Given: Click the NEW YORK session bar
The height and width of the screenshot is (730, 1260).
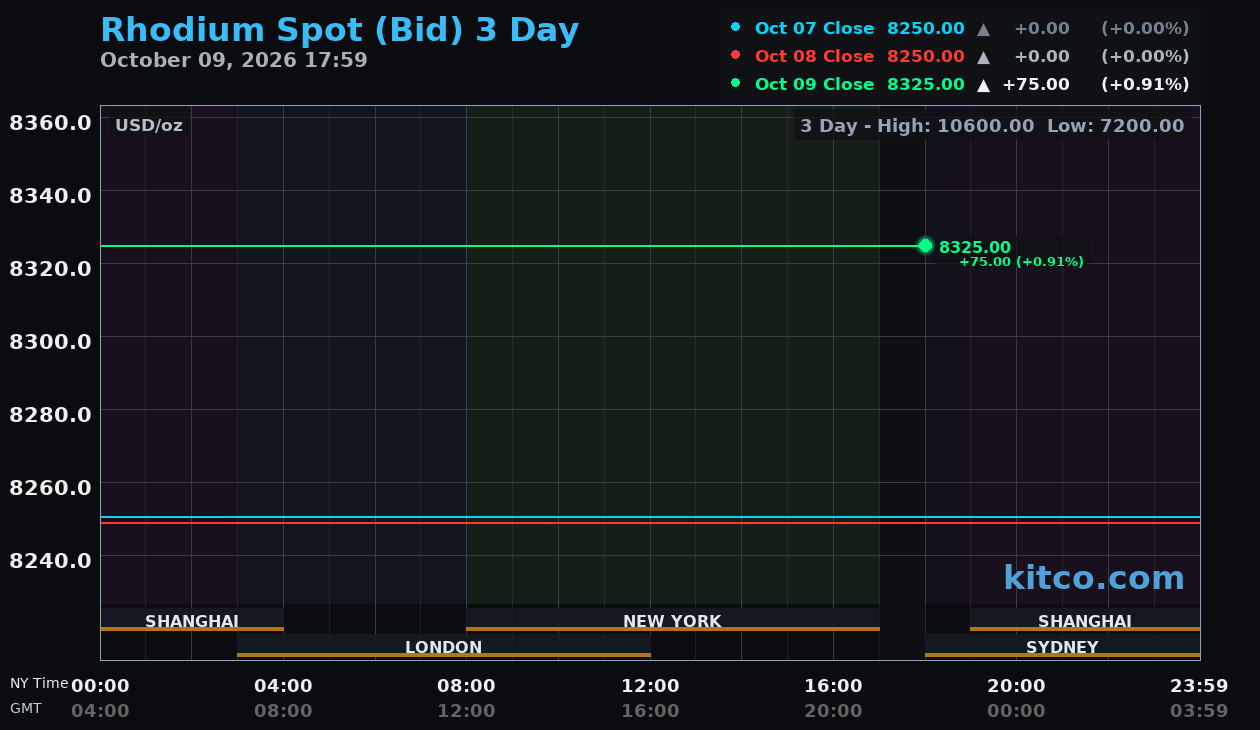Looking at the screenshot, I should click(673, 620).
